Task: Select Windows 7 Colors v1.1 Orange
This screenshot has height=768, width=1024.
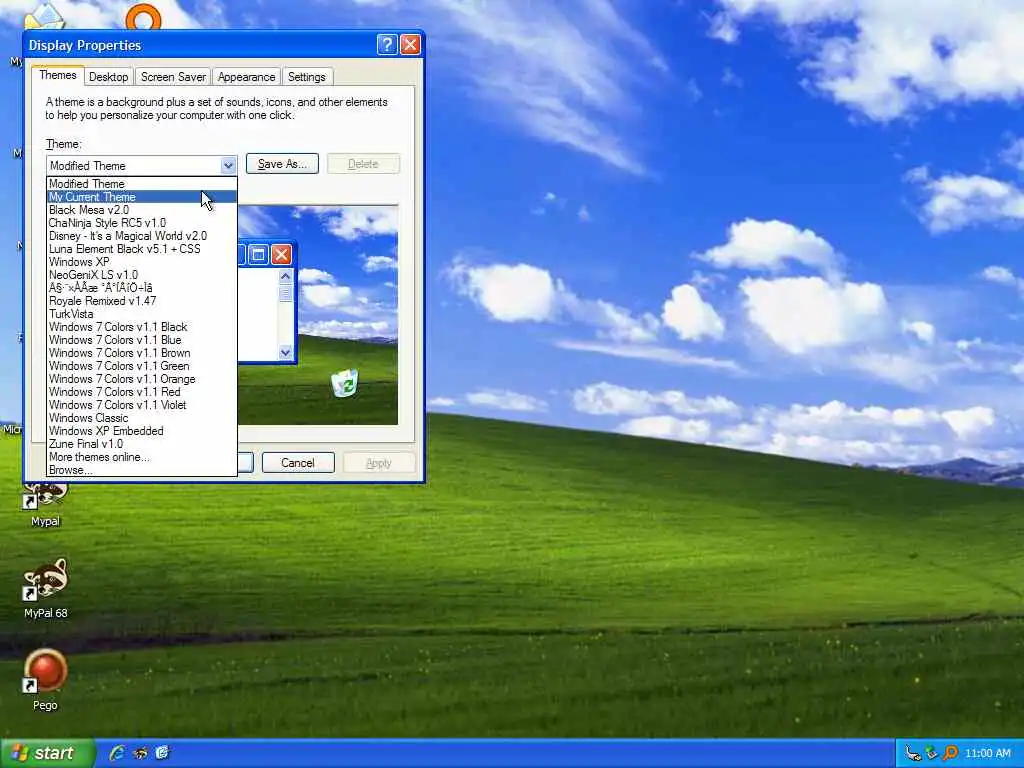Action: point(142,379)
